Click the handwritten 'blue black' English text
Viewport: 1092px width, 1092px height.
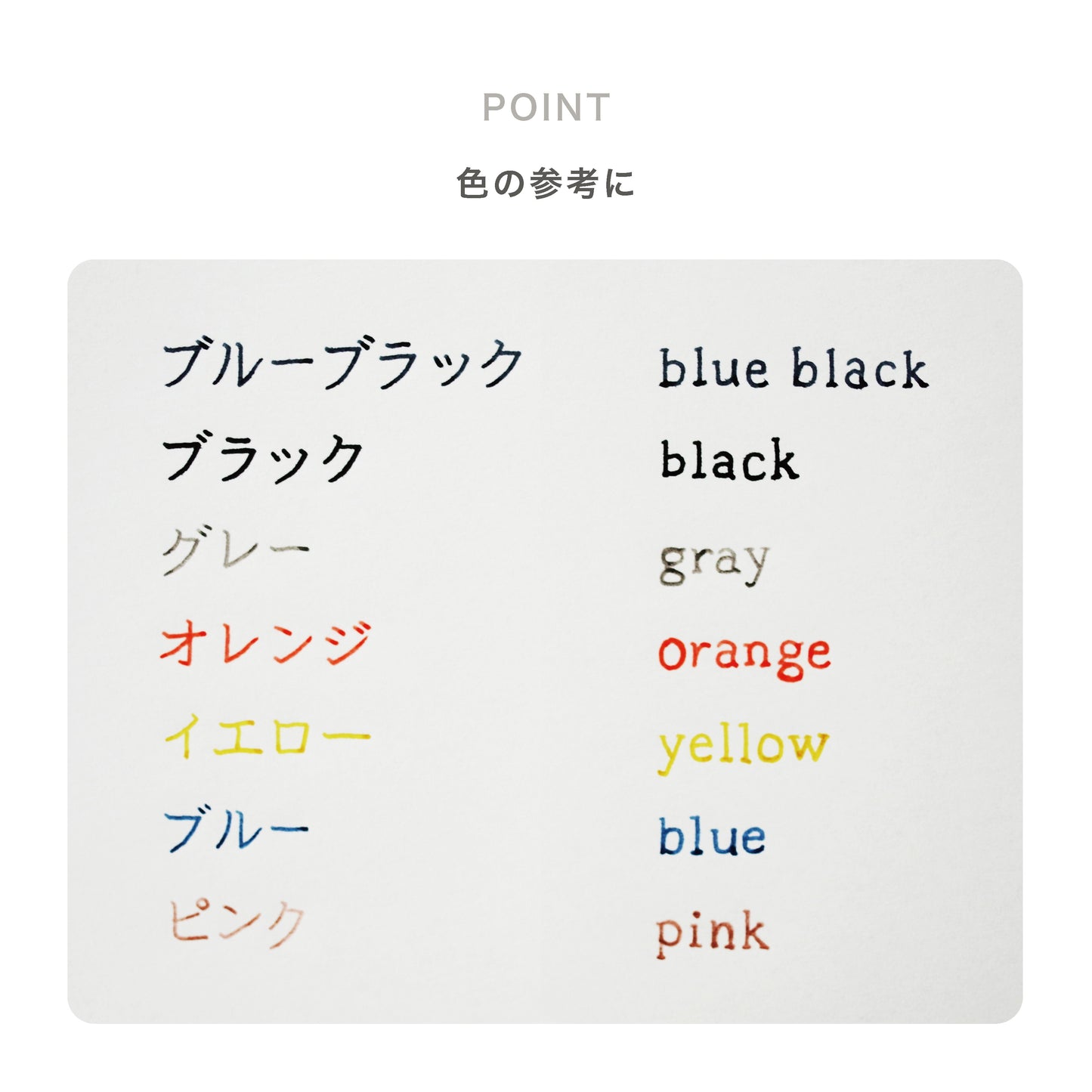click(x=793, y=370)
